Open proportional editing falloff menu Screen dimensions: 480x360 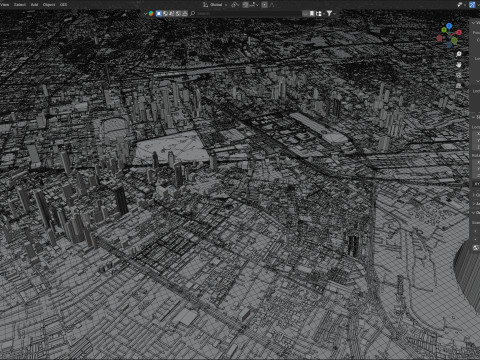(273, 5)
